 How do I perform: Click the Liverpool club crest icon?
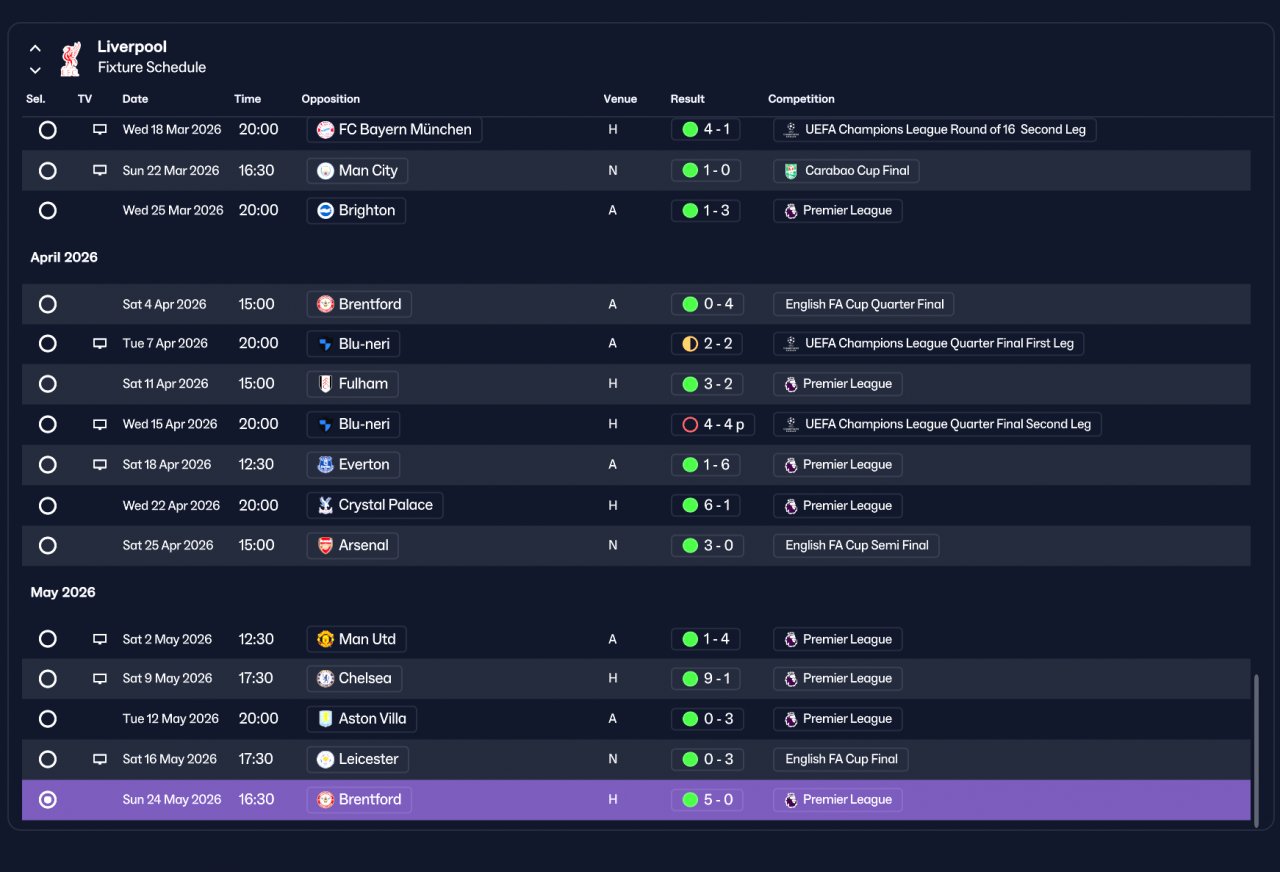tap(69, 58)
